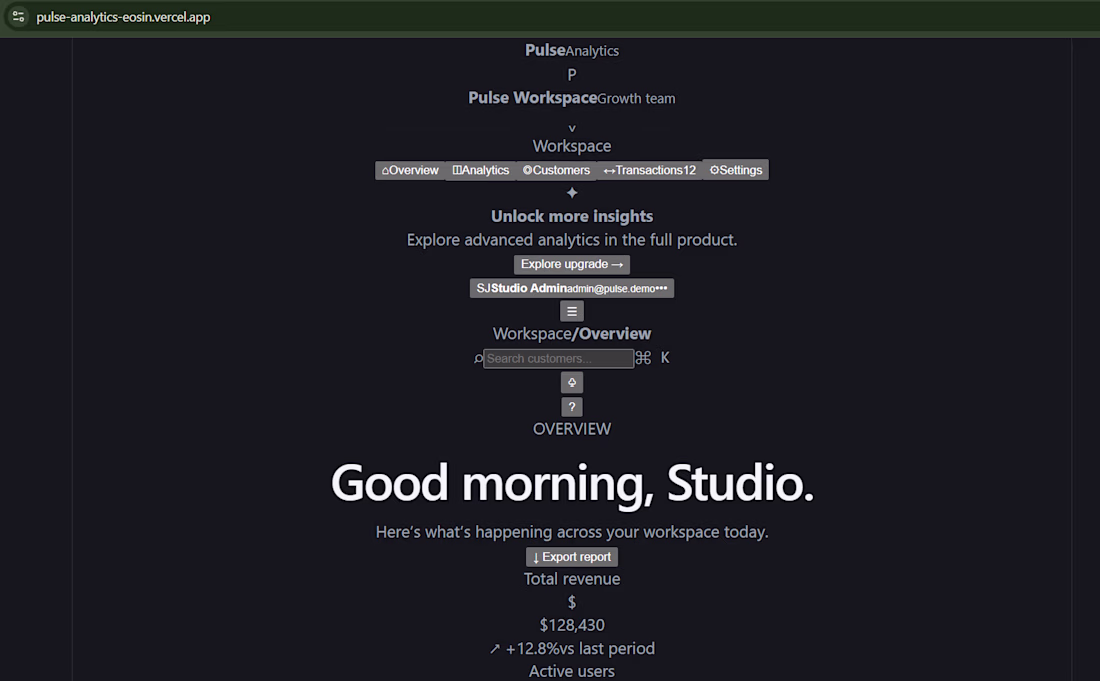
Task: Expand the workspace switcher chevron
Action: (572, 128)
